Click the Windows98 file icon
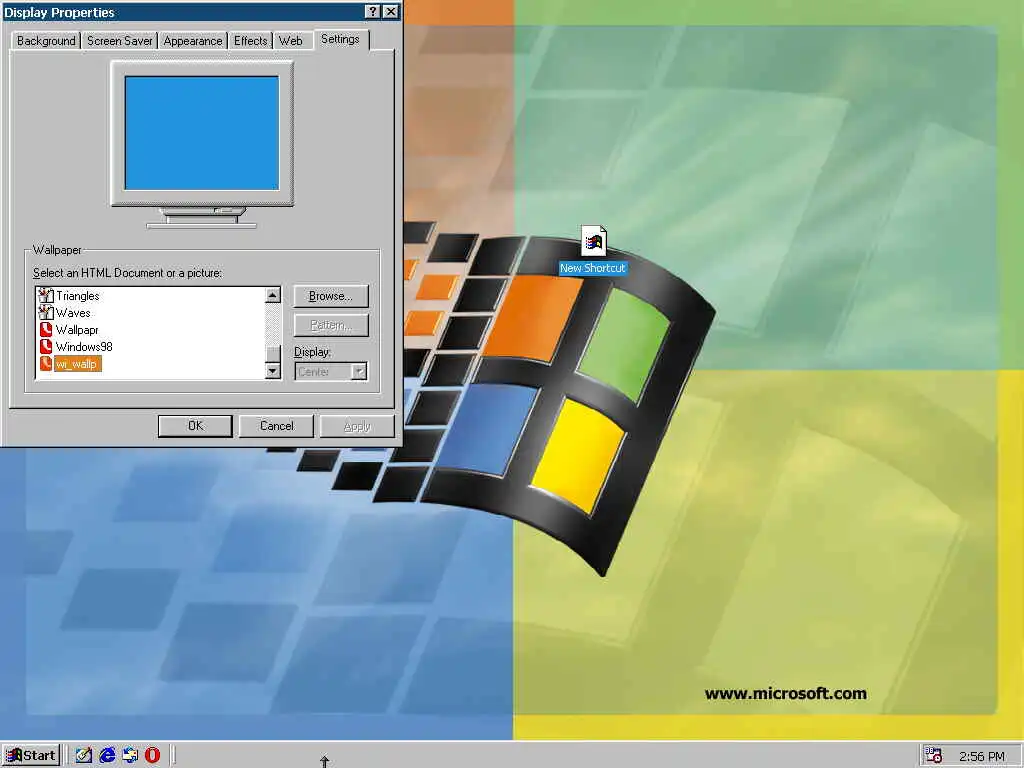 coord(46,347)
